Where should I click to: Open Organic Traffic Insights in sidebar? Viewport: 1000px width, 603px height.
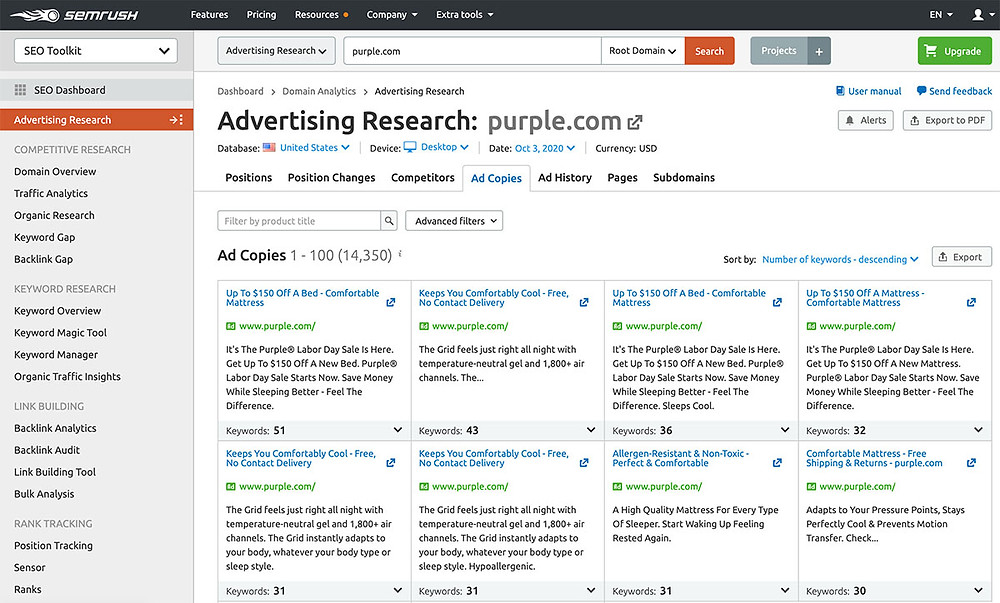(x=67, y=377)
